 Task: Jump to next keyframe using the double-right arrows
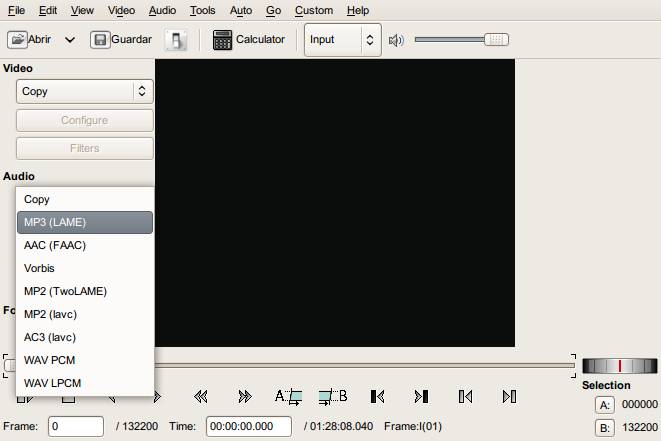click(x=244, y=396)
